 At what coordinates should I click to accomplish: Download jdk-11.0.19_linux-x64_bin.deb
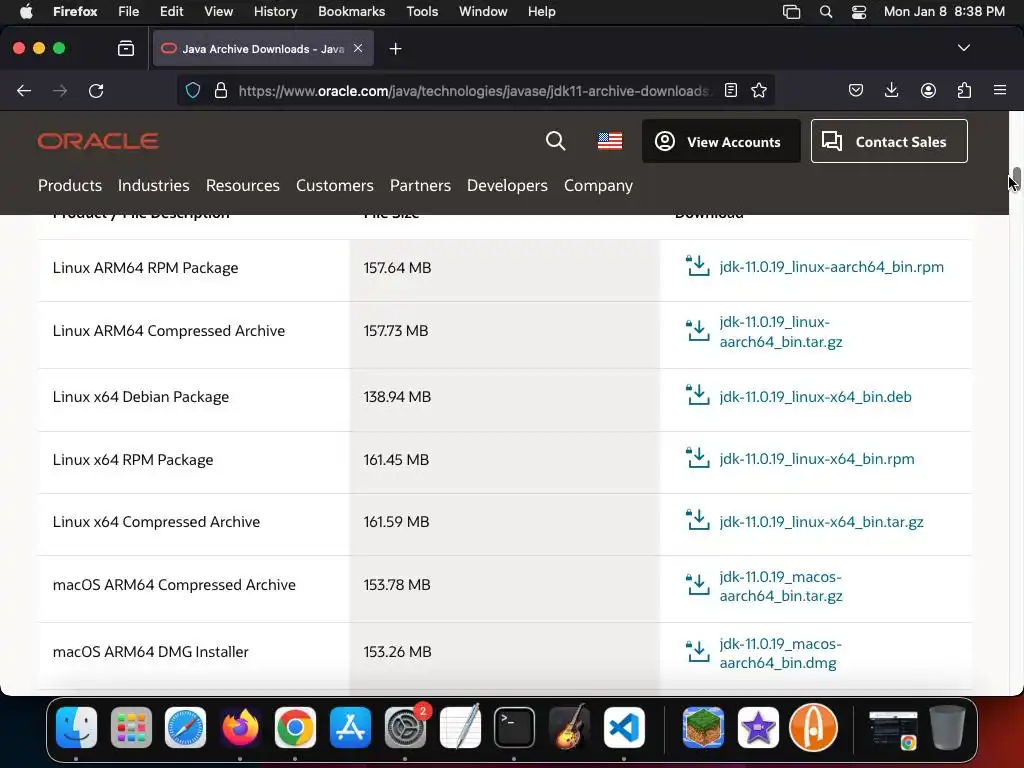815,396
